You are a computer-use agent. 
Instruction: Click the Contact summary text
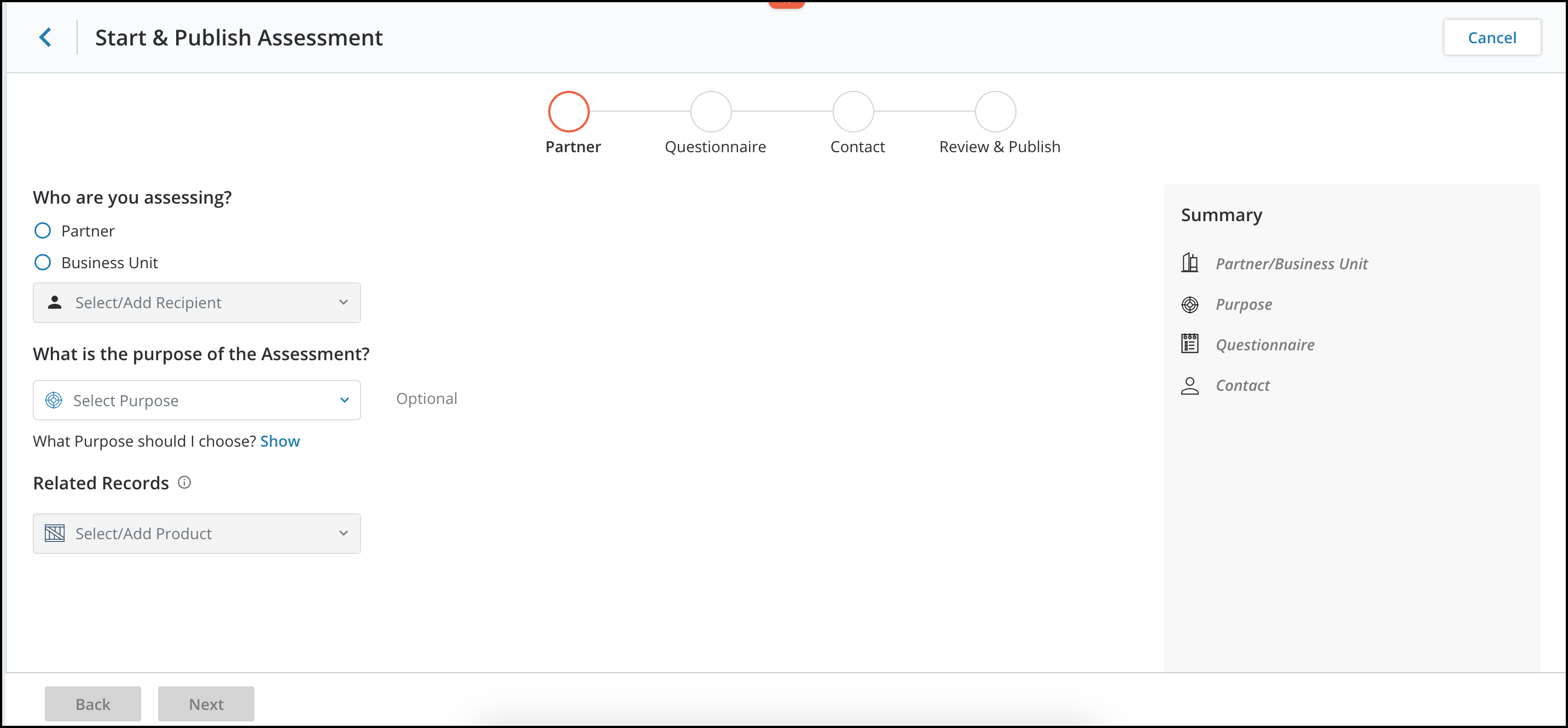(1242, 386)
